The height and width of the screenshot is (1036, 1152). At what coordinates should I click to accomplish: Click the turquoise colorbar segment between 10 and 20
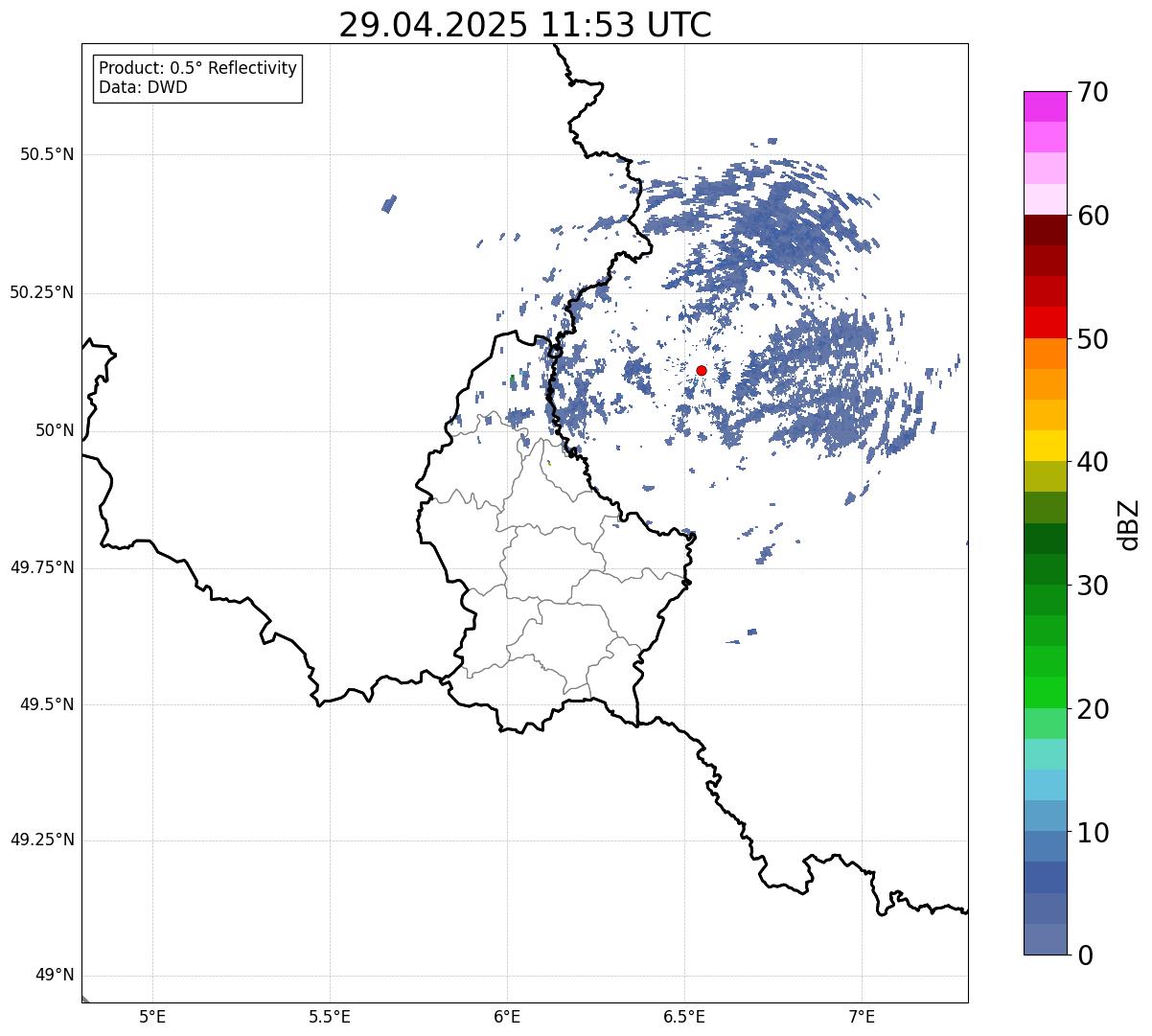1046,754
